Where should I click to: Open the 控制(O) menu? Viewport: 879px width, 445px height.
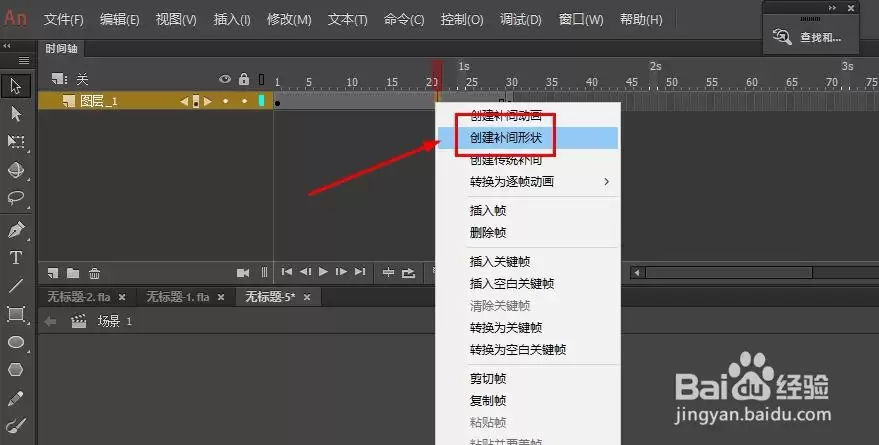coord(461,20)
